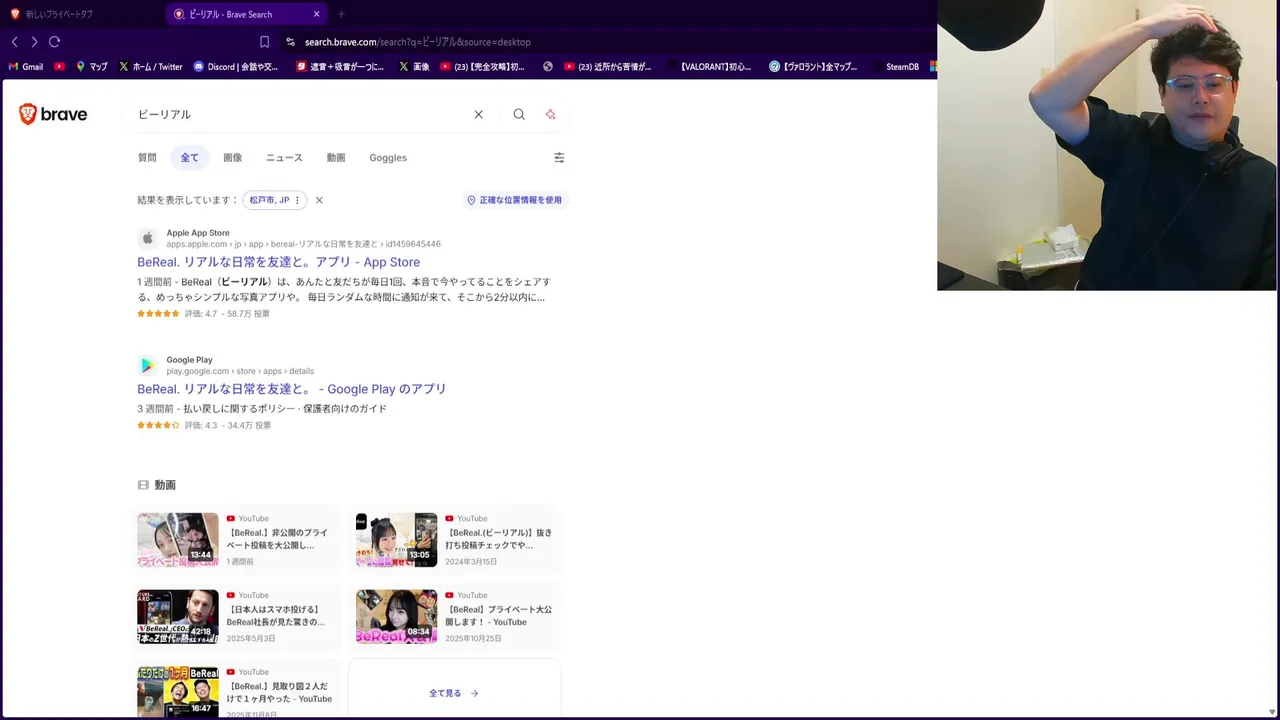Viewport: 1280px width, 720px height.
Task: Click 正確な位置情報を使用 button
Action: click(x=514, y=200)
